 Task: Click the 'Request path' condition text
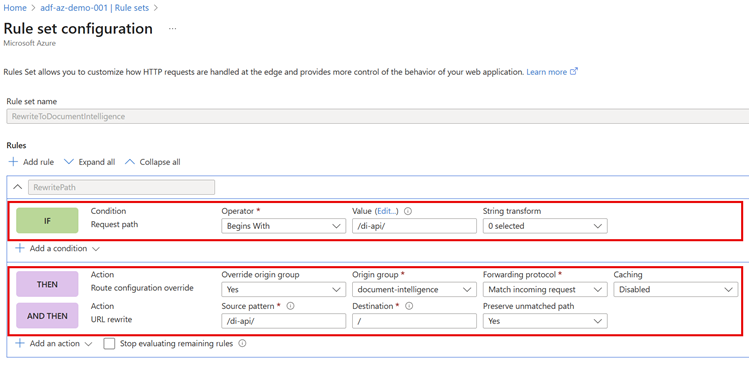coord(114,224)
